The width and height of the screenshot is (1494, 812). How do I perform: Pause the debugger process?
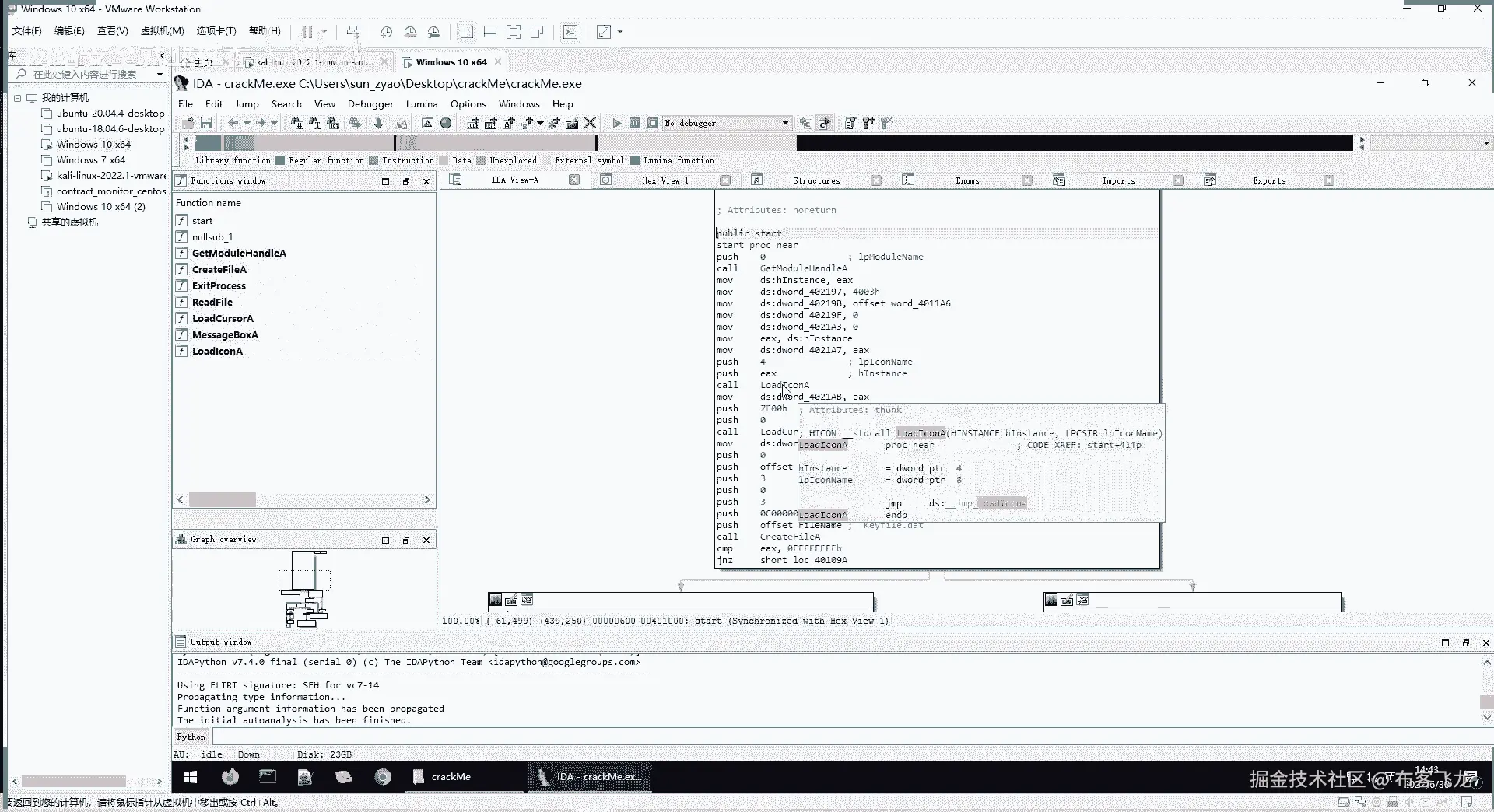pyautogui.click(x=635, y=123)
